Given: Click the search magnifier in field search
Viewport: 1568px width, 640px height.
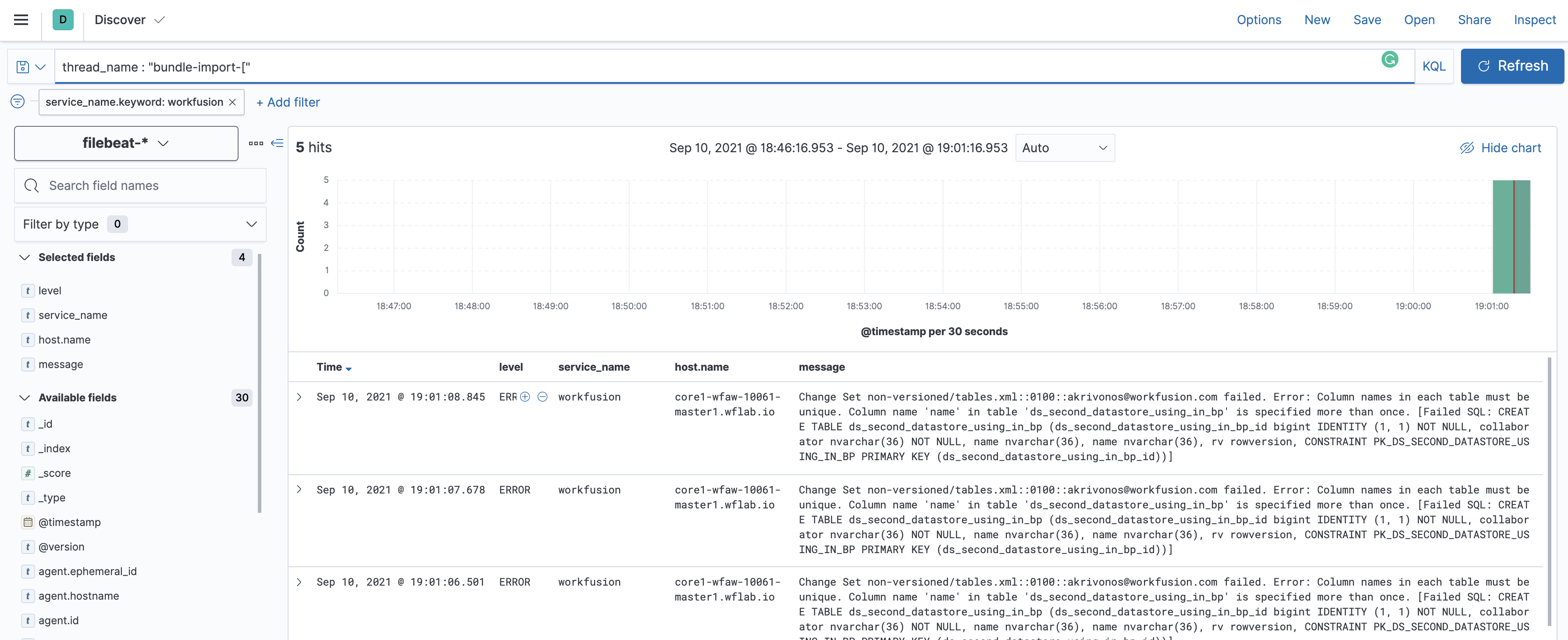Looking at the screenshot, I should [x=32, y=186].
